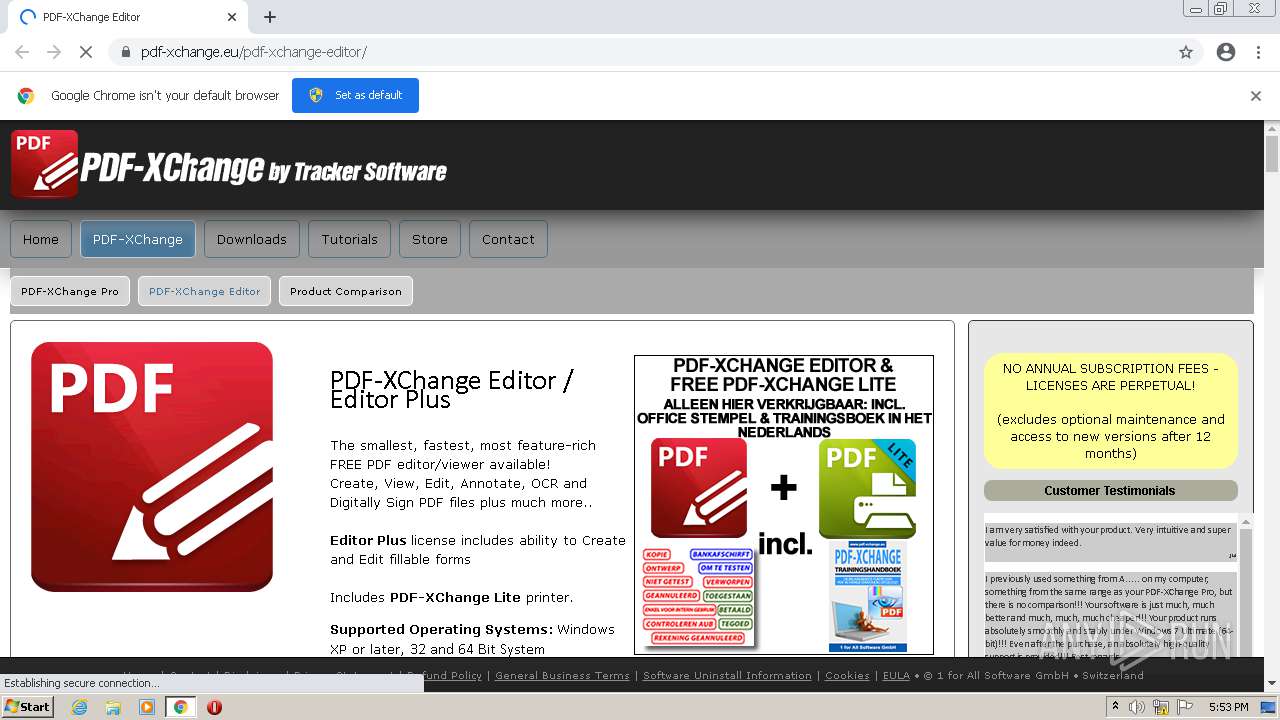Open a new tab with the plus button
The height and width of the screenshot is (720, 1280).
click(x=270, y=17)
